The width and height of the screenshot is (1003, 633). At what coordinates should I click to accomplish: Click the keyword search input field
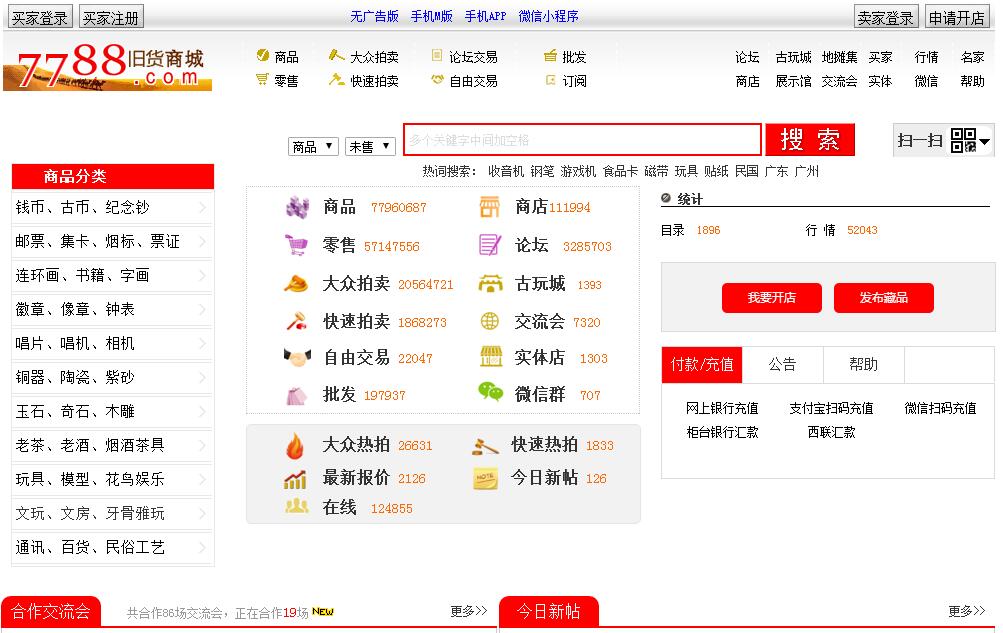tap(582, 140)
